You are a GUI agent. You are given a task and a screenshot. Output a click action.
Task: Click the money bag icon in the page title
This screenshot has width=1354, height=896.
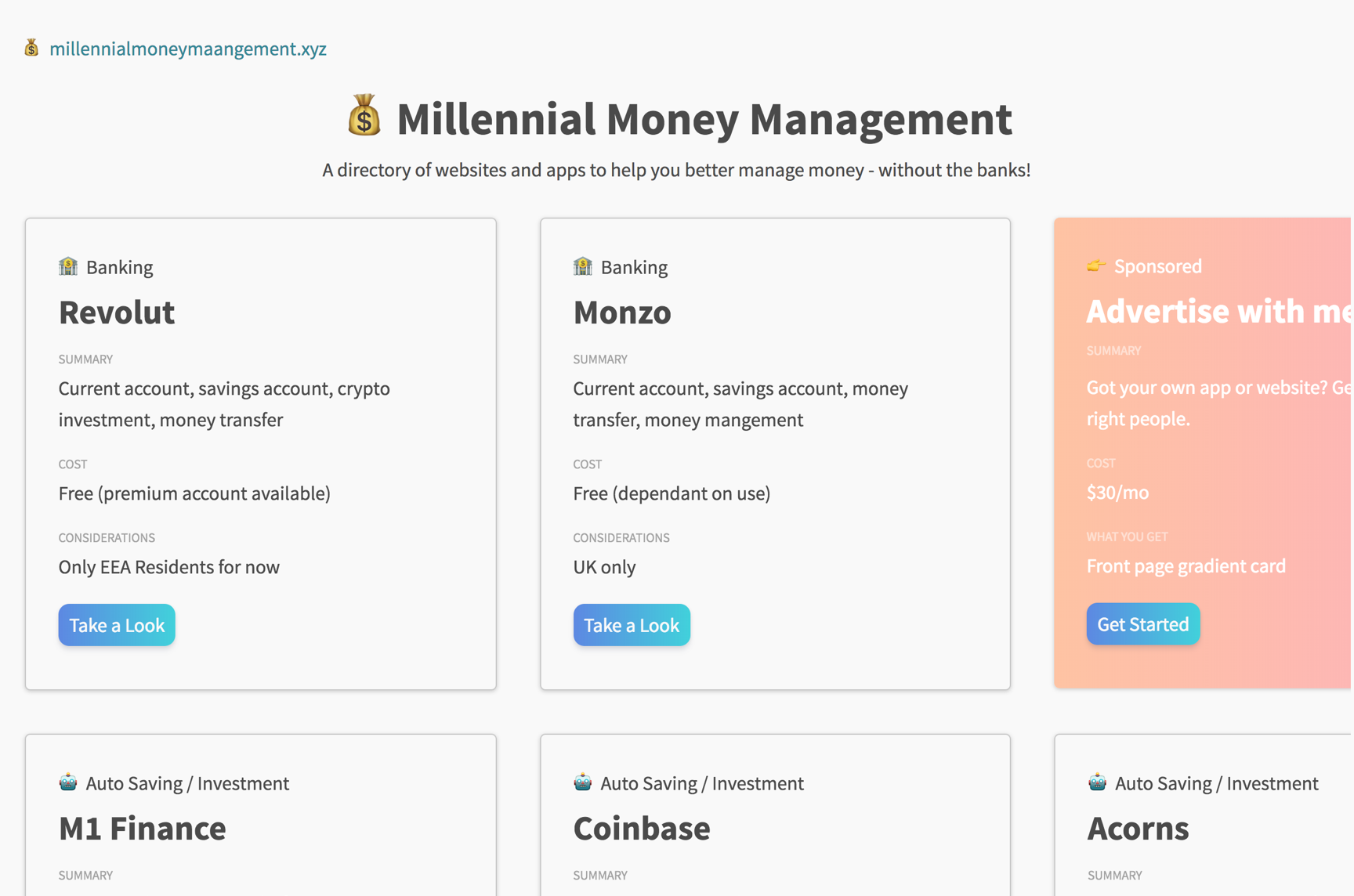pyautogui.click(x=365, y=119)
